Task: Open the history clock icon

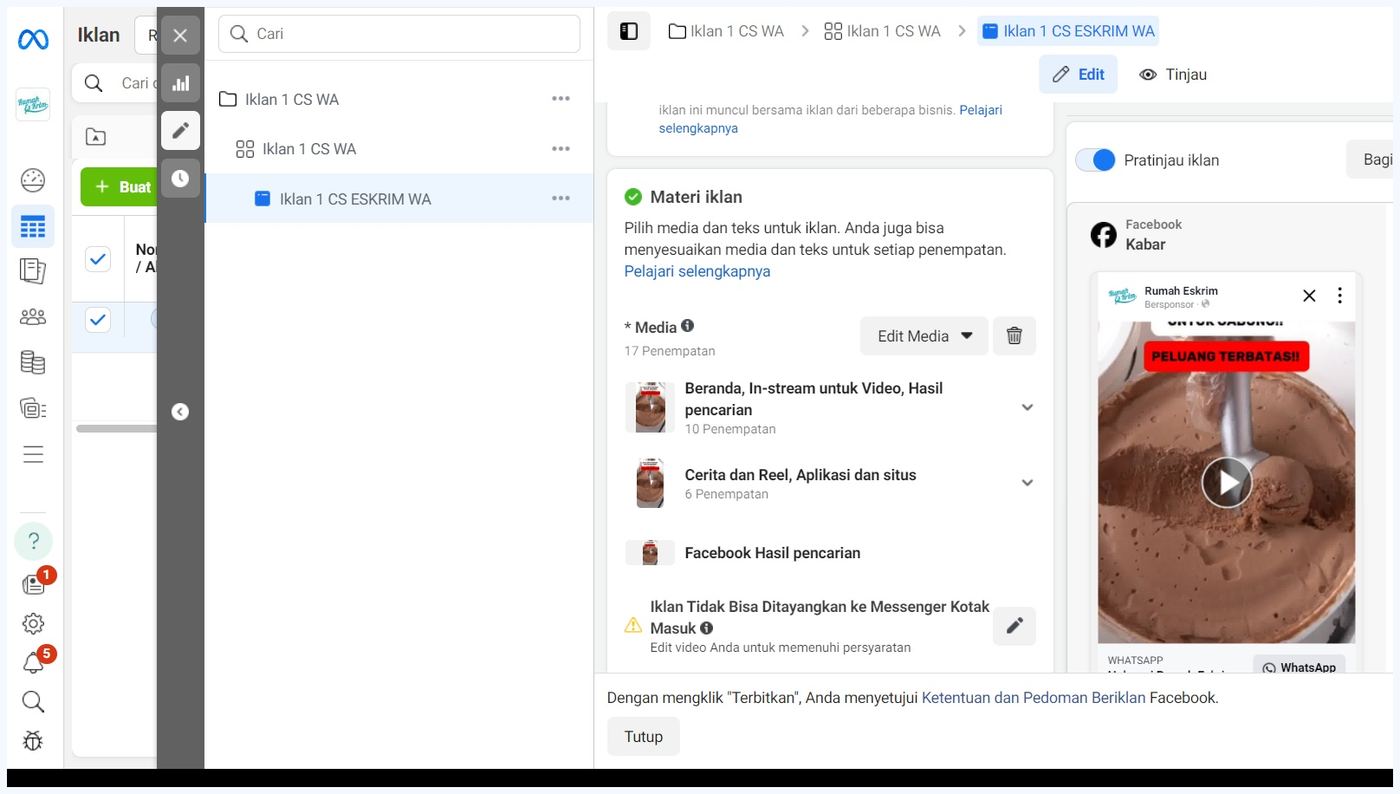Action: (x=180, y=178)
